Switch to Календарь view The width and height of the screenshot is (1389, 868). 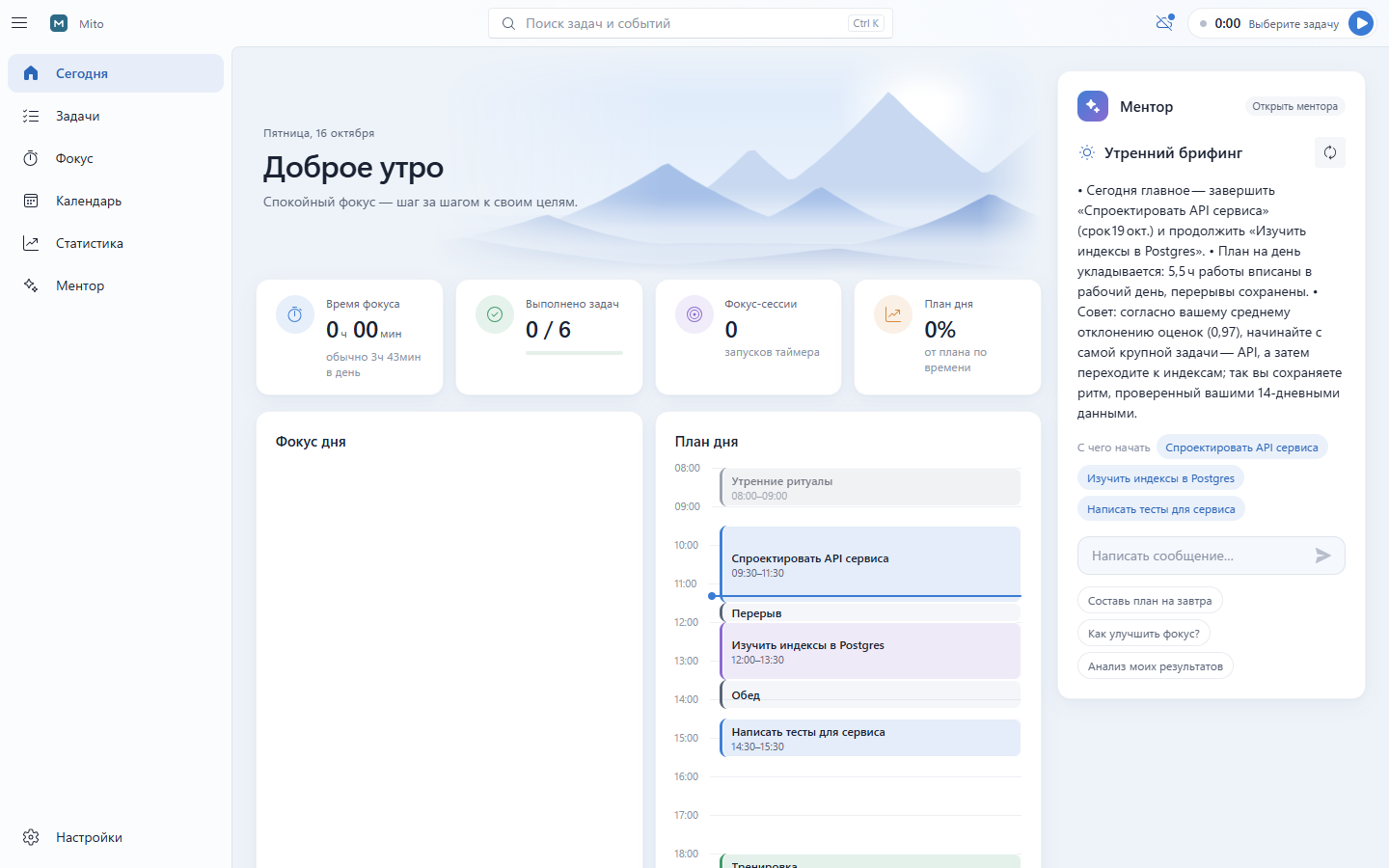(x=116, y=201)
